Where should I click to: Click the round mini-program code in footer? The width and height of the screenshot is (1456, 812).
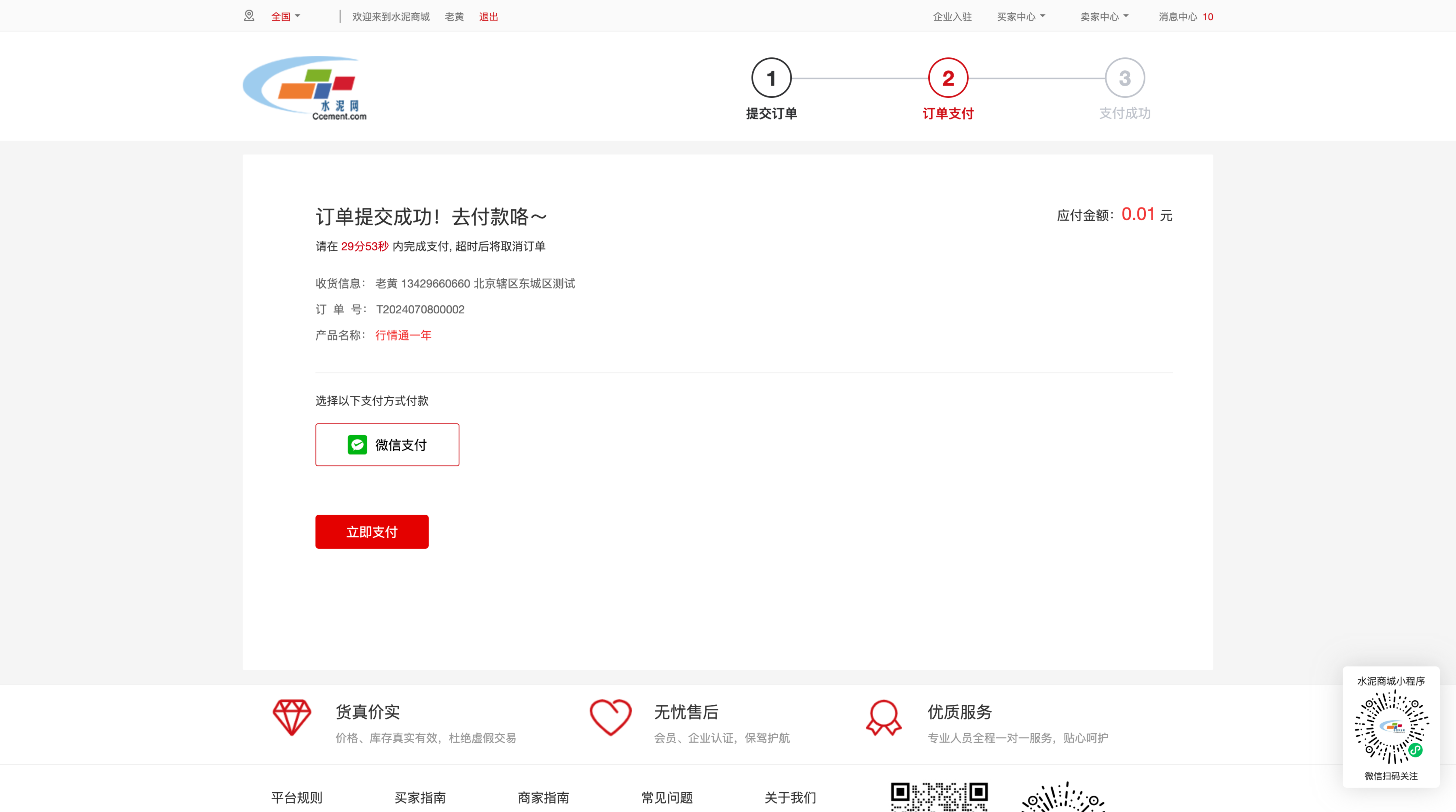coord(1063,797)
